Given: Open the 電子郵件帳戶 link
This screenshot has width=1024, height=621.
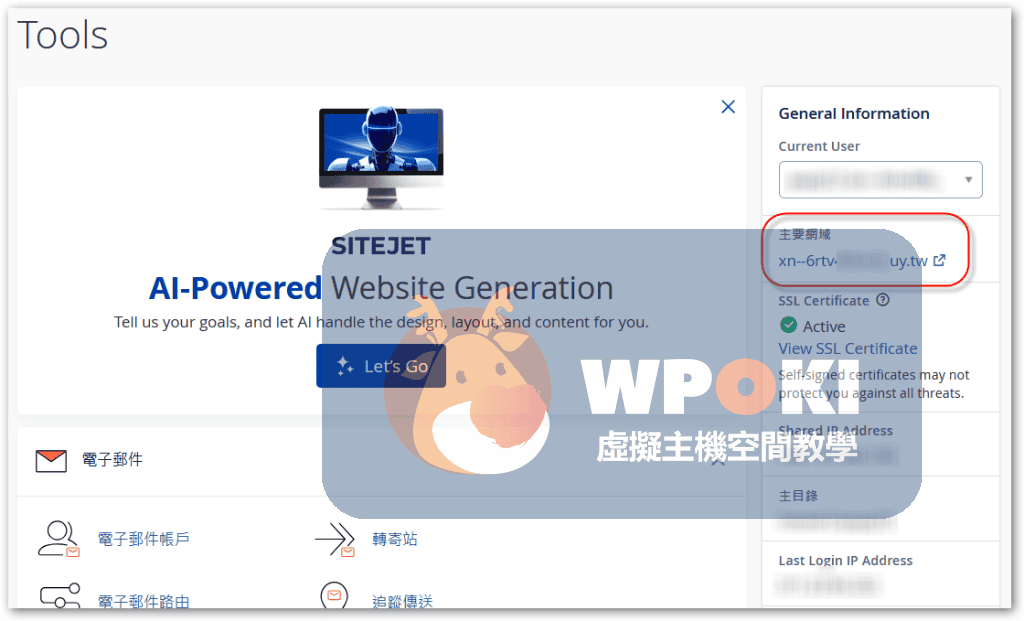Looking at the screenshot, I should 143,539.
